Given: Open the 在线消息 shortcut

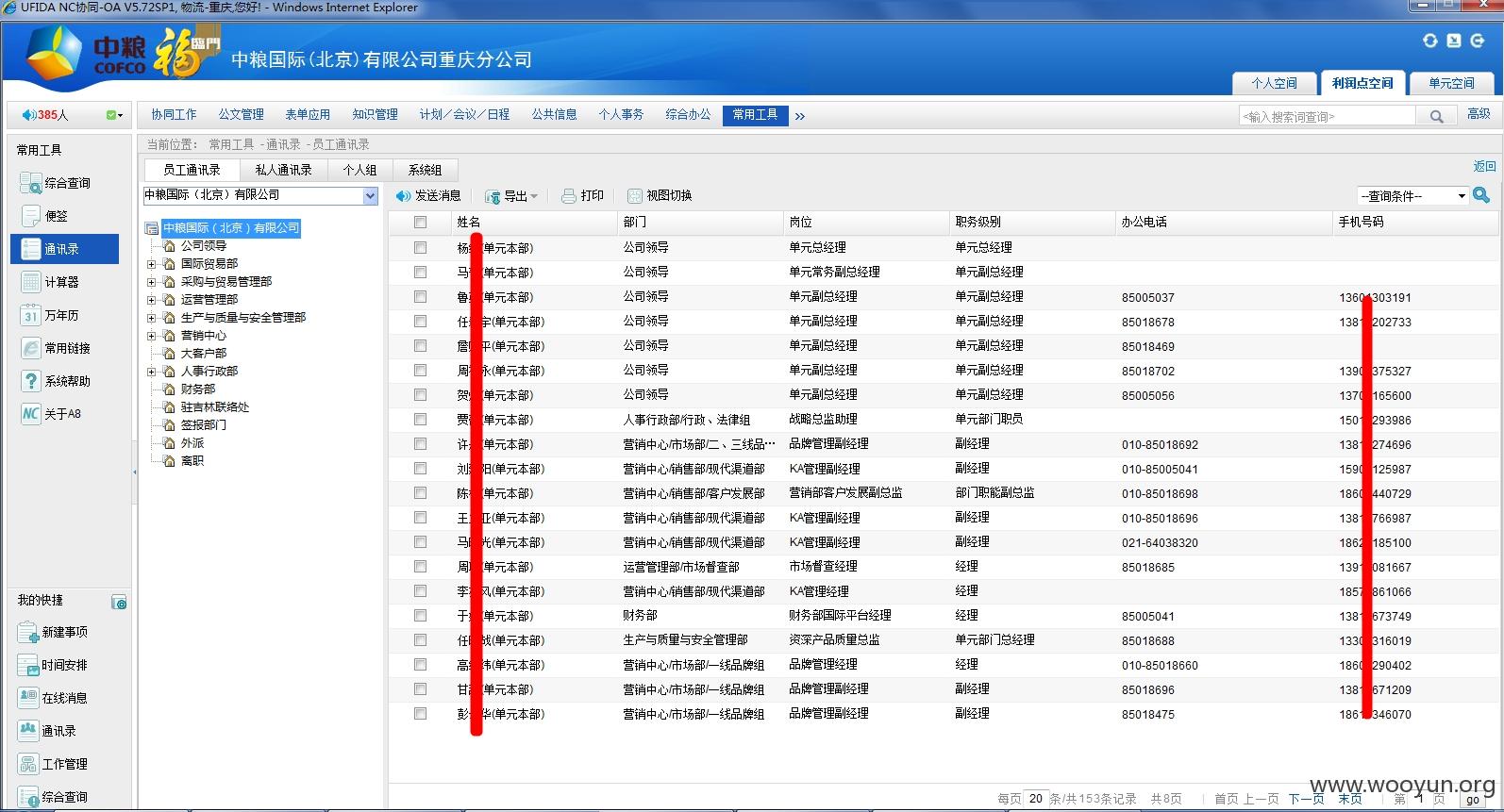Looking at the screenshot, I should tap(54, 698).
